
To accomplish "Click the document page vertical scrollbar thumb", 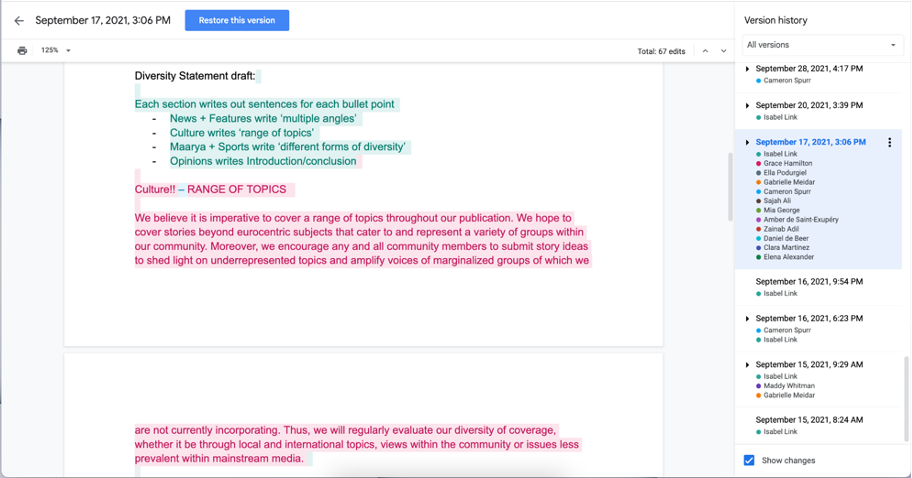I will 731,186.
